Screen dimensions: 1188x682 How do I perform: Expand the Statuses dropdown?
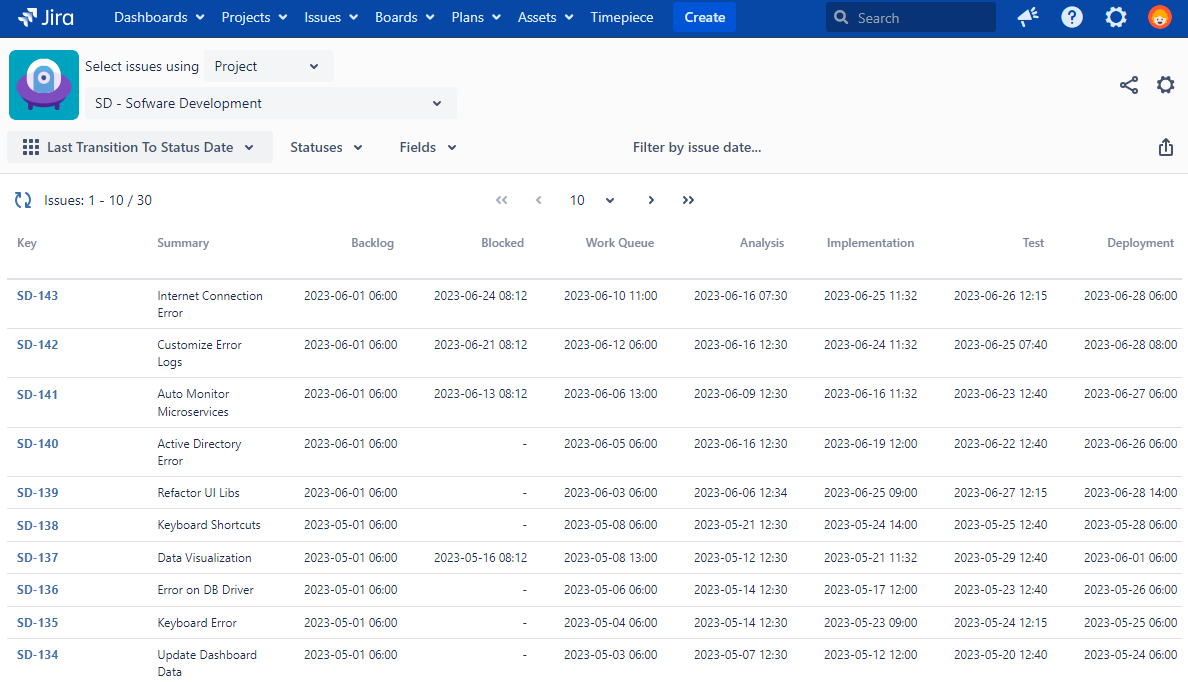pos(326,147)
